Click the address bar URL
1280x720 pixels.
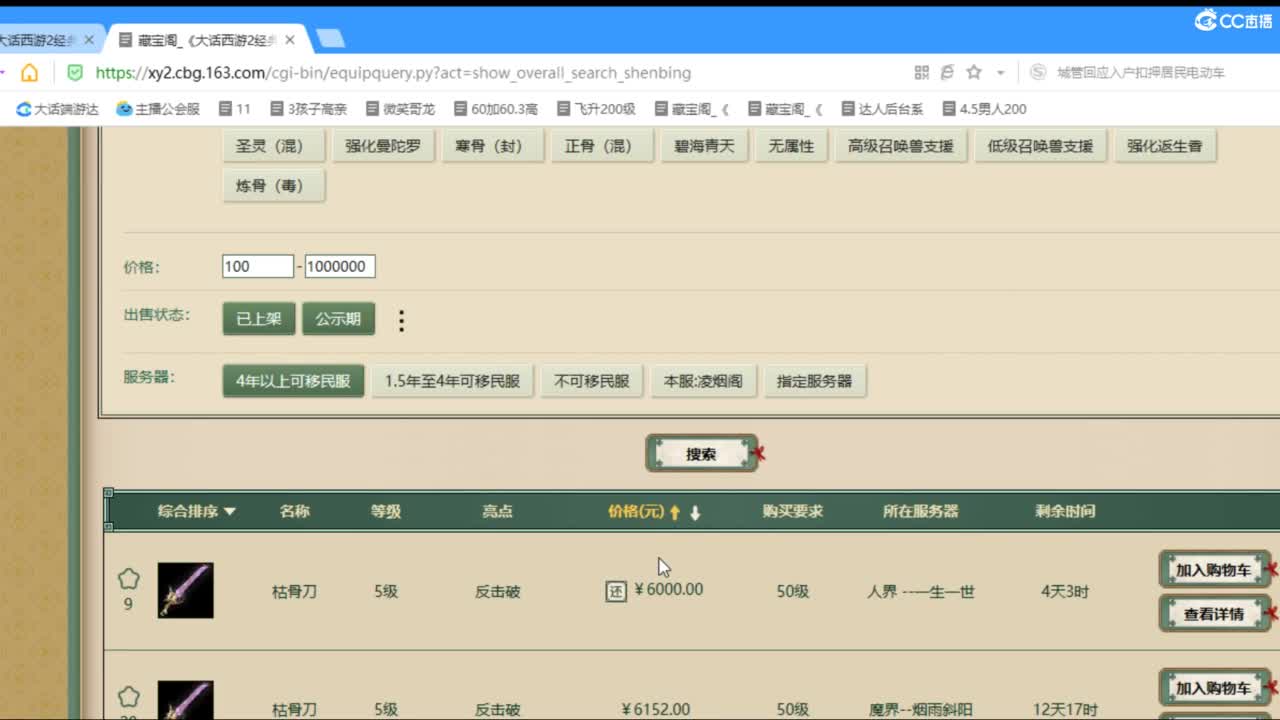tap(393, 73)
